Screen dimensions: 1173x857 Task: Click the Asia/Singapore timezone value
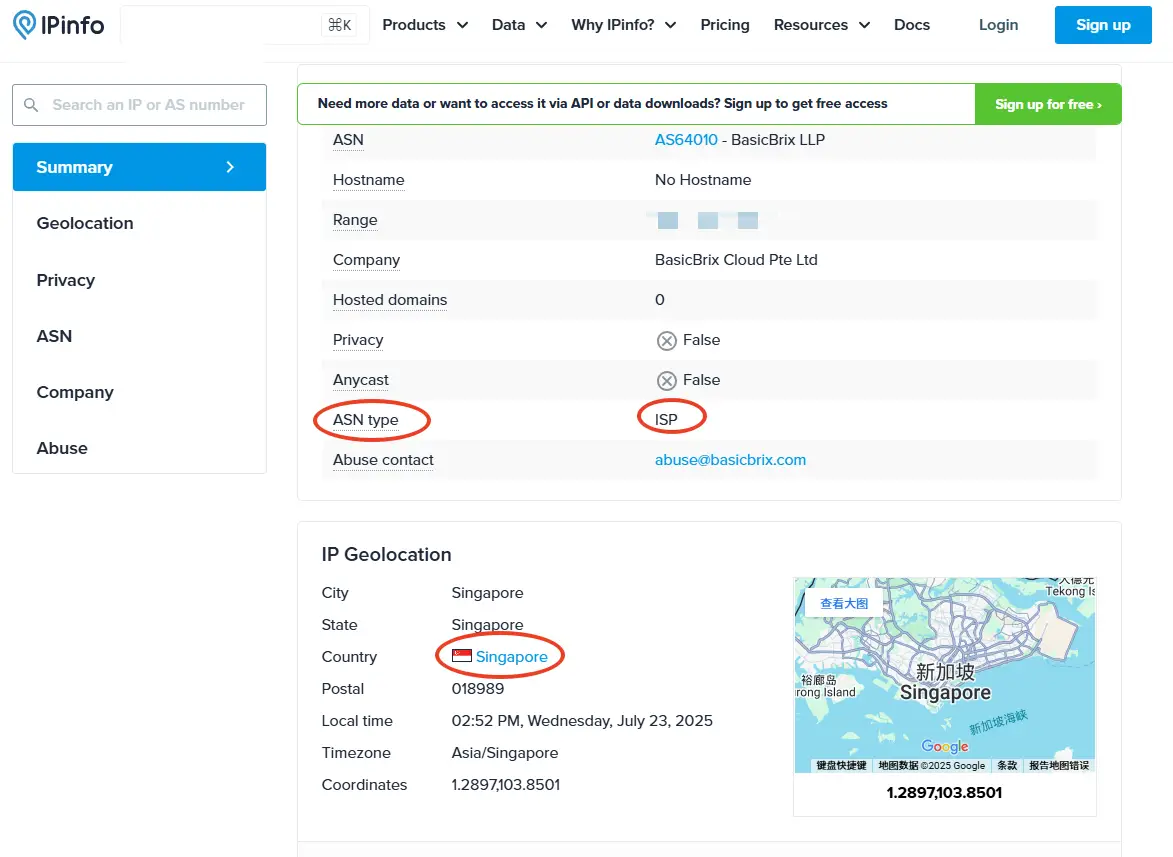(x=504, y=752)
